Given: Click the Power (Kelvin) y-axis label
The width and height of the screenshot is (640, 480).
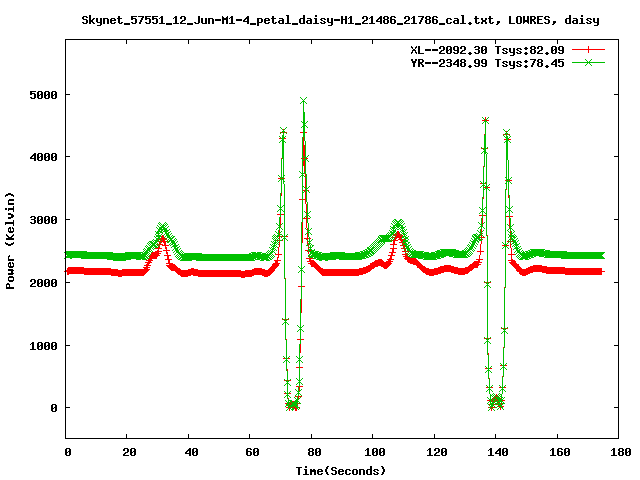Looking at the screenshot, I should (x=10, y=241).
